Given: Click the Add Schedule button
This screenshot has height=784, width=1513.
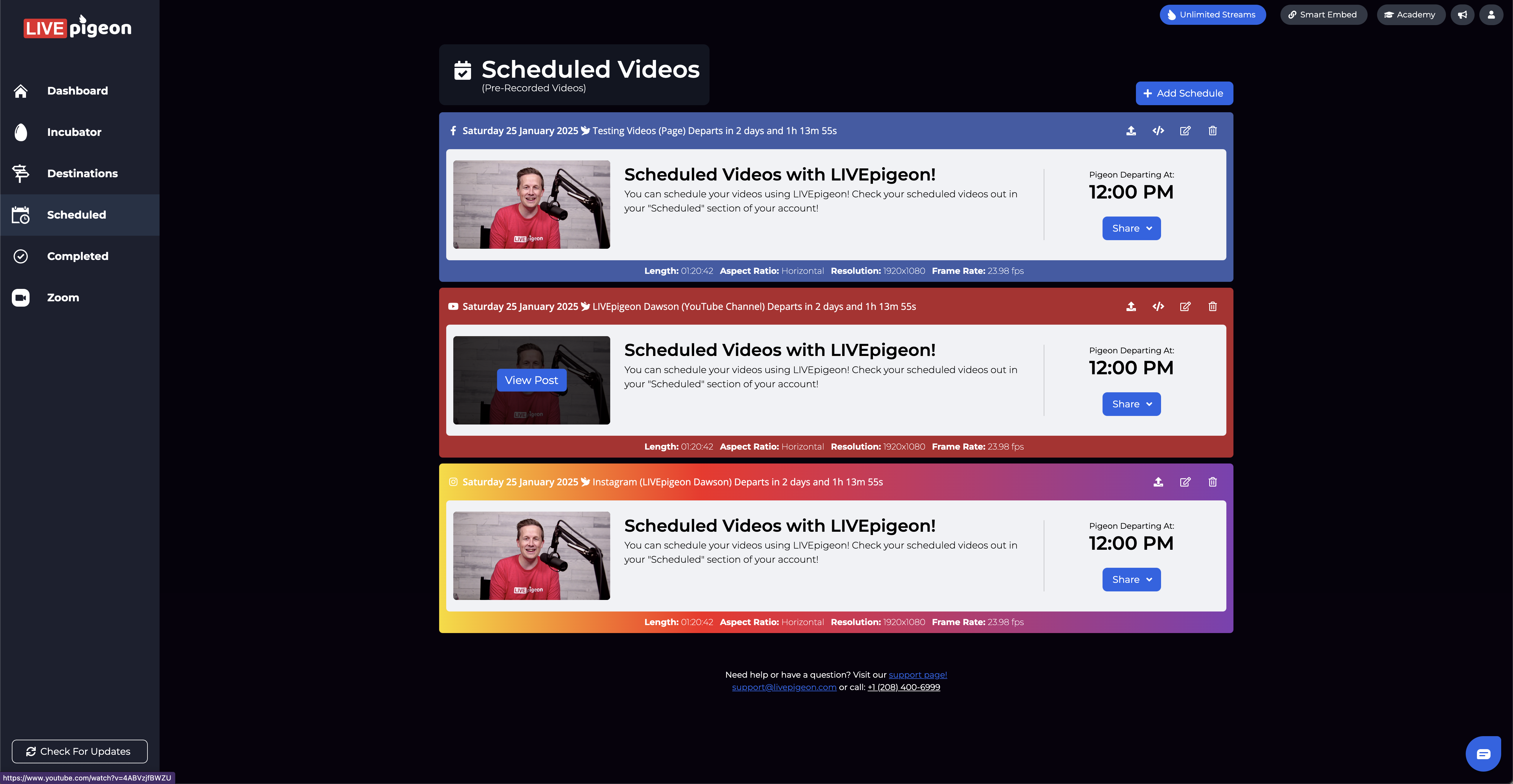Looking at the screenshot, I should [1184, 93].
